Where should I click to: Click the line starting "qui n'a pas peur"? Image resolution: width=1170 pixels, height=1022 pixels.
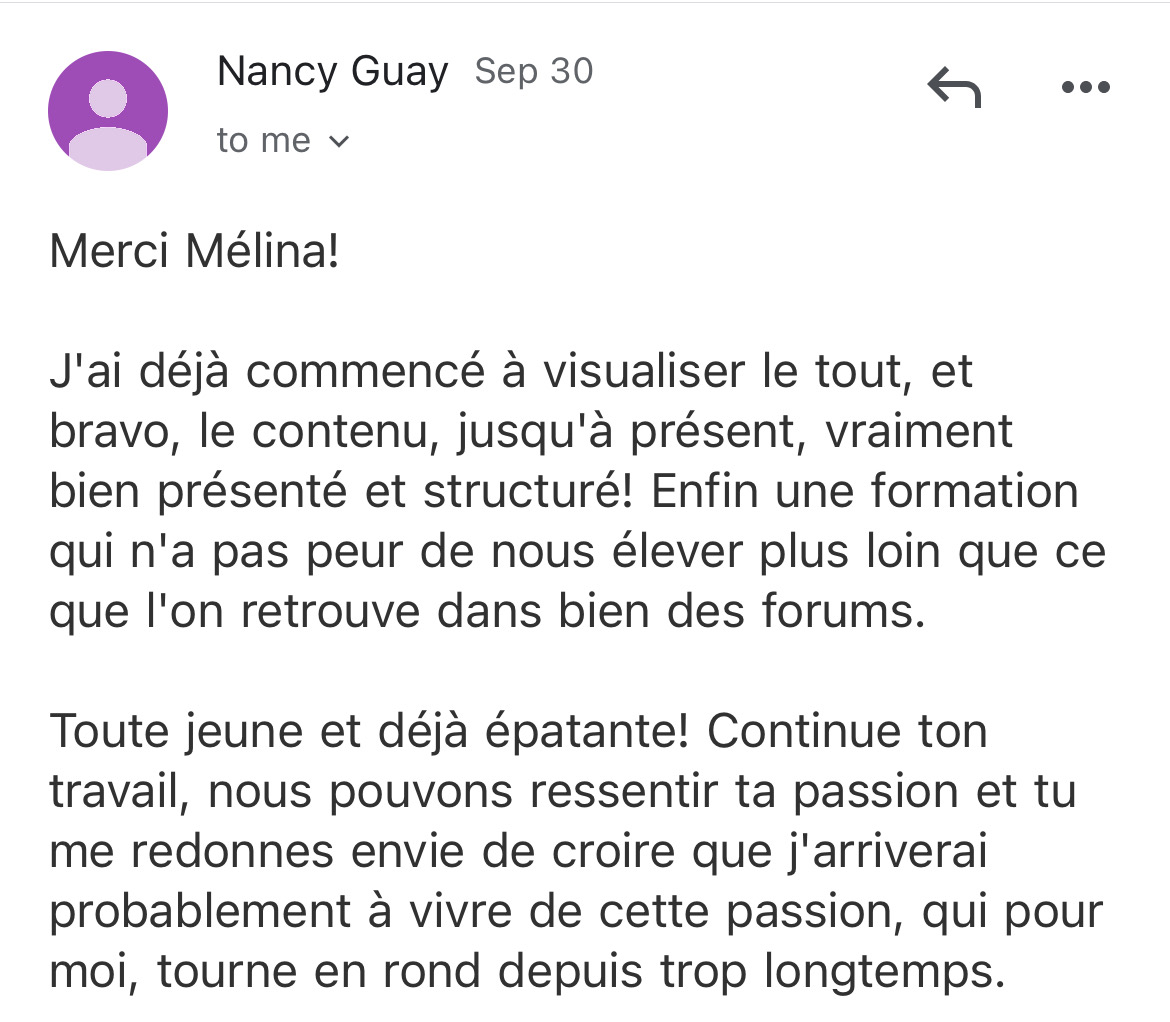(x=578, y=552)
